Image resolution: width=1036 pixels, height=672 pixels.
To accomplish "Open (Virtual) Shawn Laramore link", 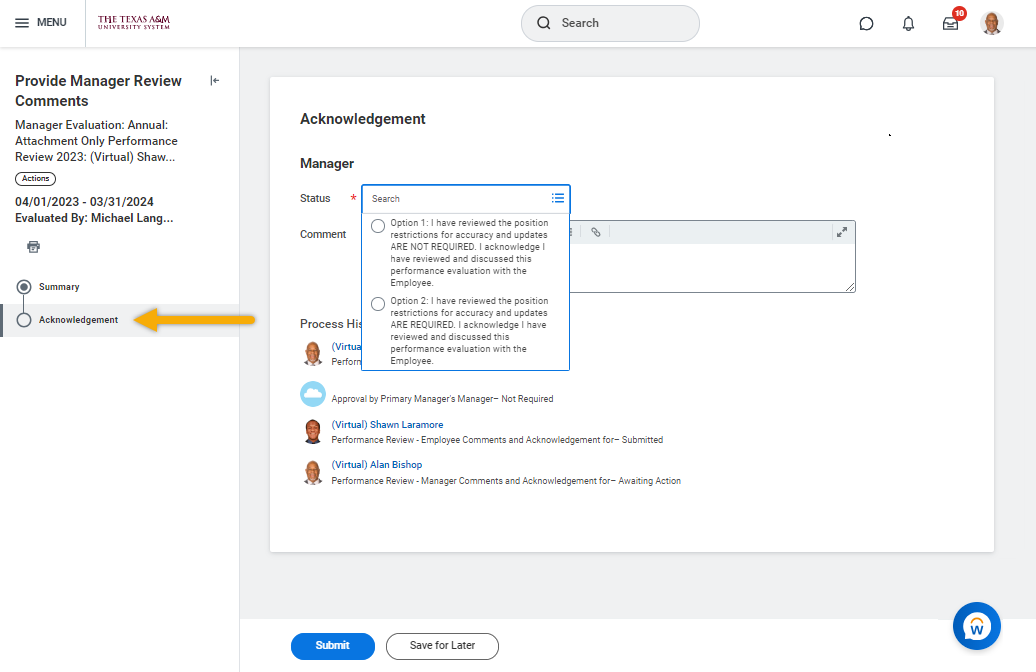I will click(387, 425).
